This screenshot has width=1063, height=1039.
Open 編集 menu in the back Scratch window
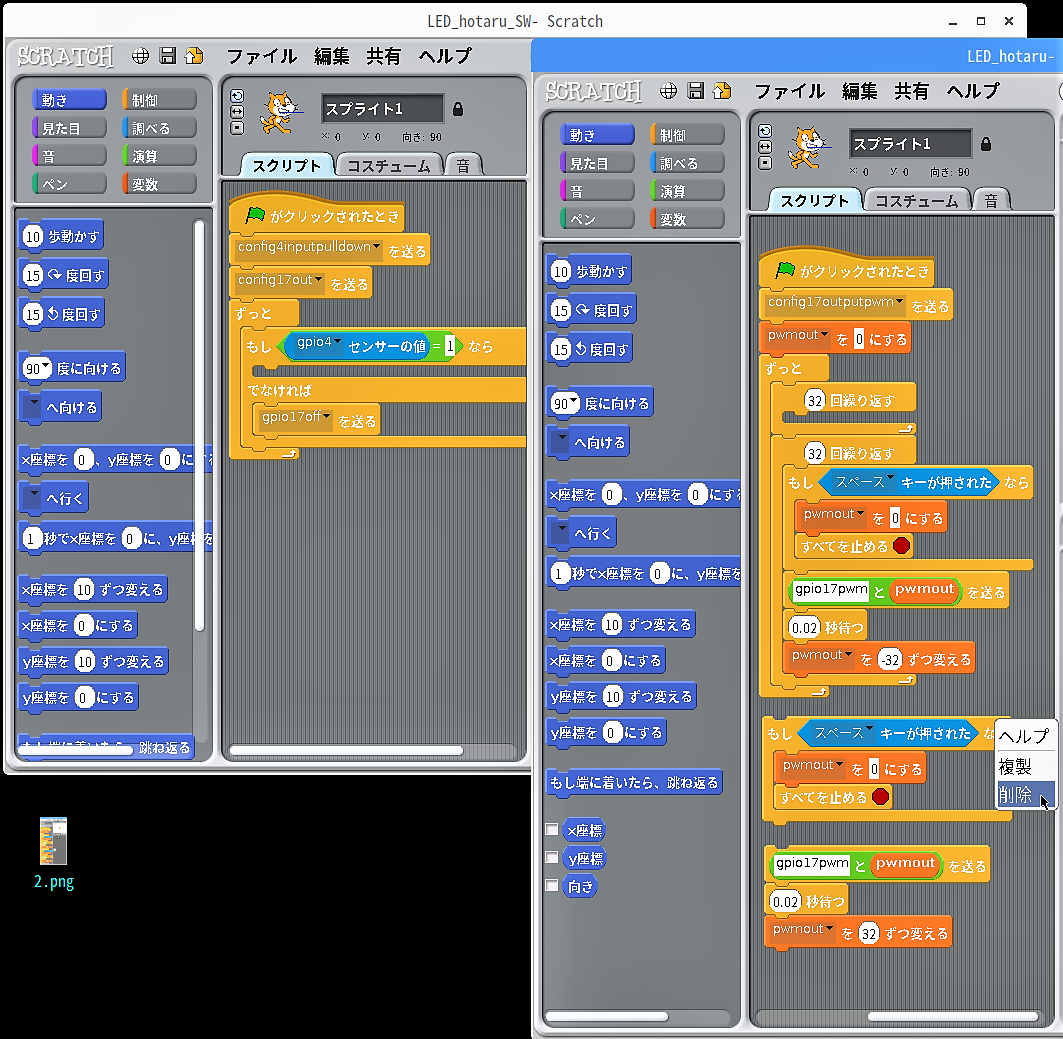click(332, 56)
